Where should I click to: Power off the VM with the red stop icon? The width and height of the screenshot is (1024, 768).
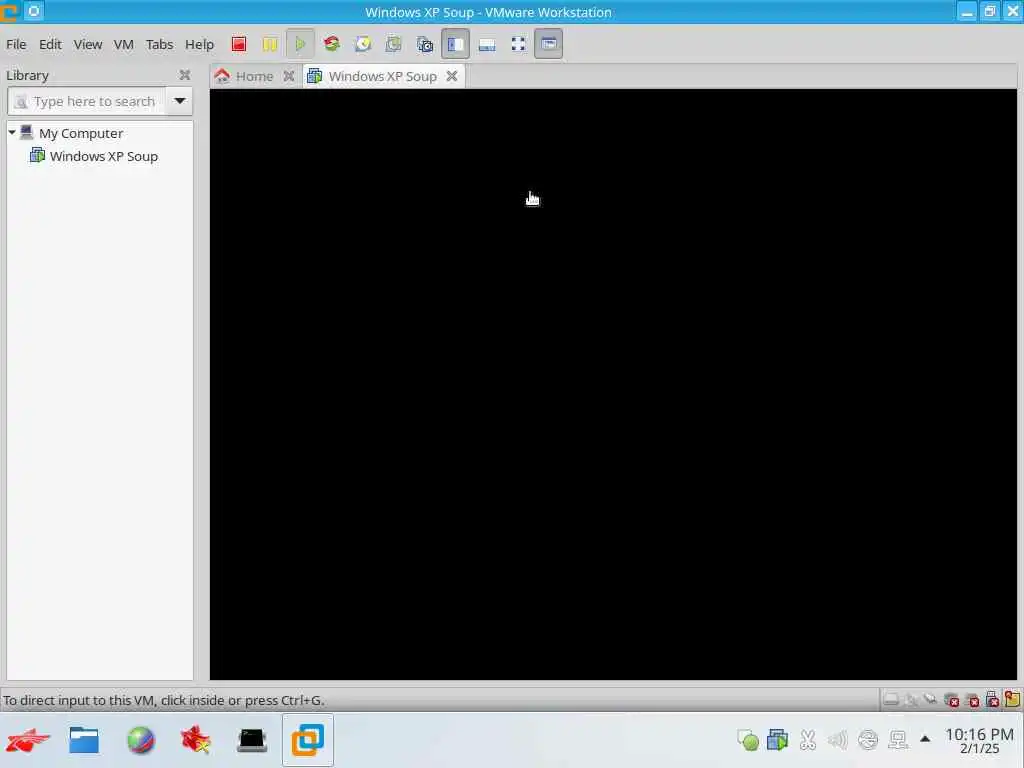pyautogui.click(x=239, y=44)
